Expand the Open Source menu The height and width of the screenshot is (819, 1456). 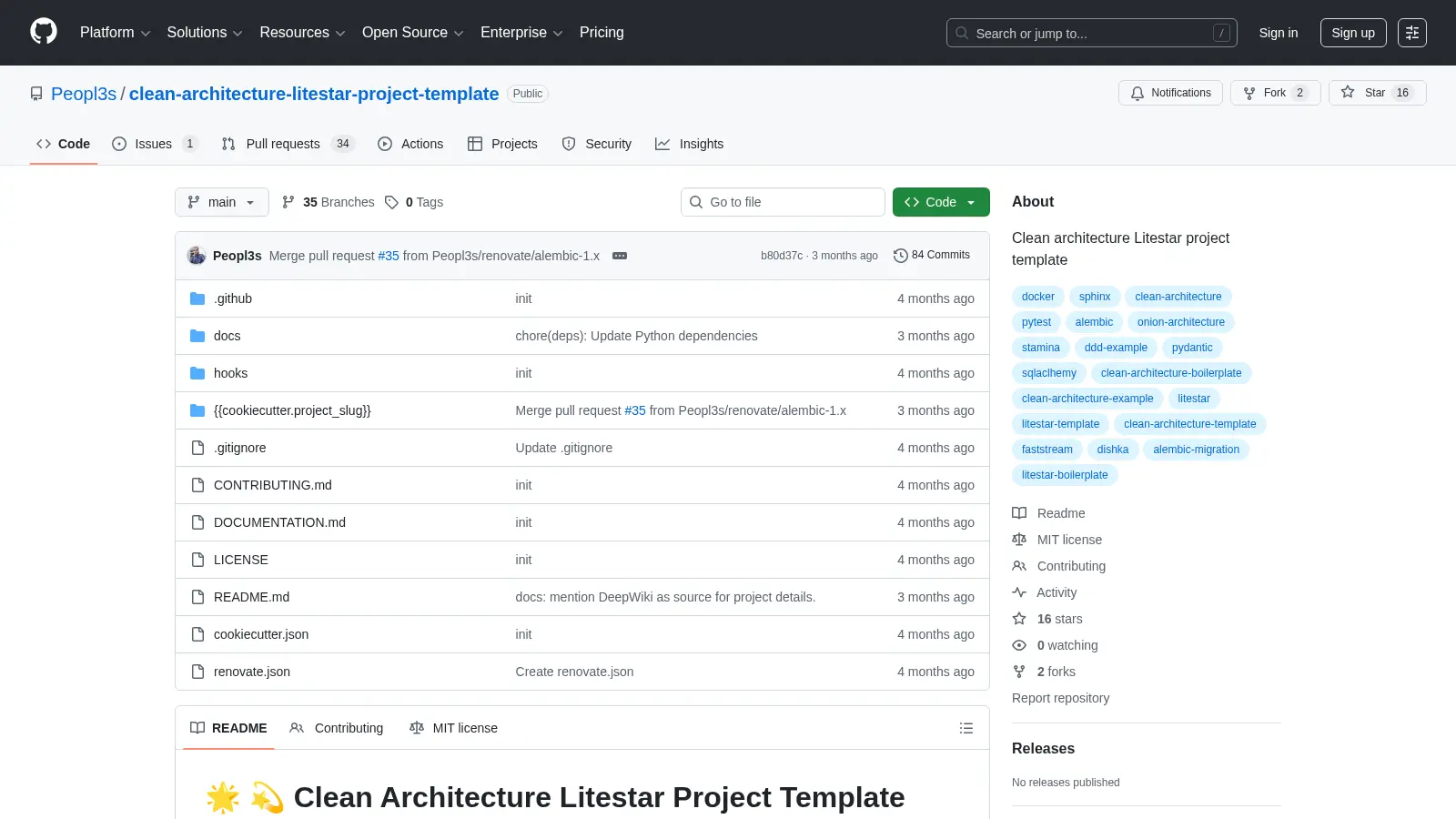click(x=413, y=33)
